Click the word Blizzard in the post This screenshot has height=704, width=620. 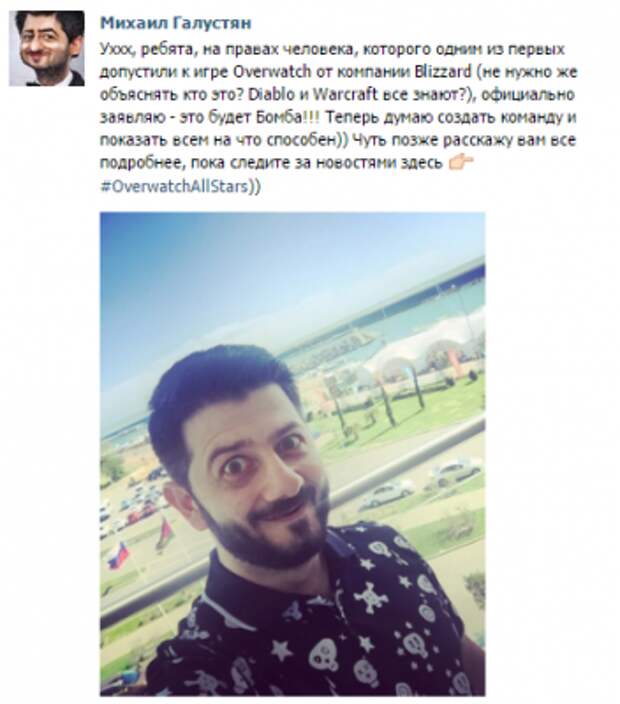443,71
